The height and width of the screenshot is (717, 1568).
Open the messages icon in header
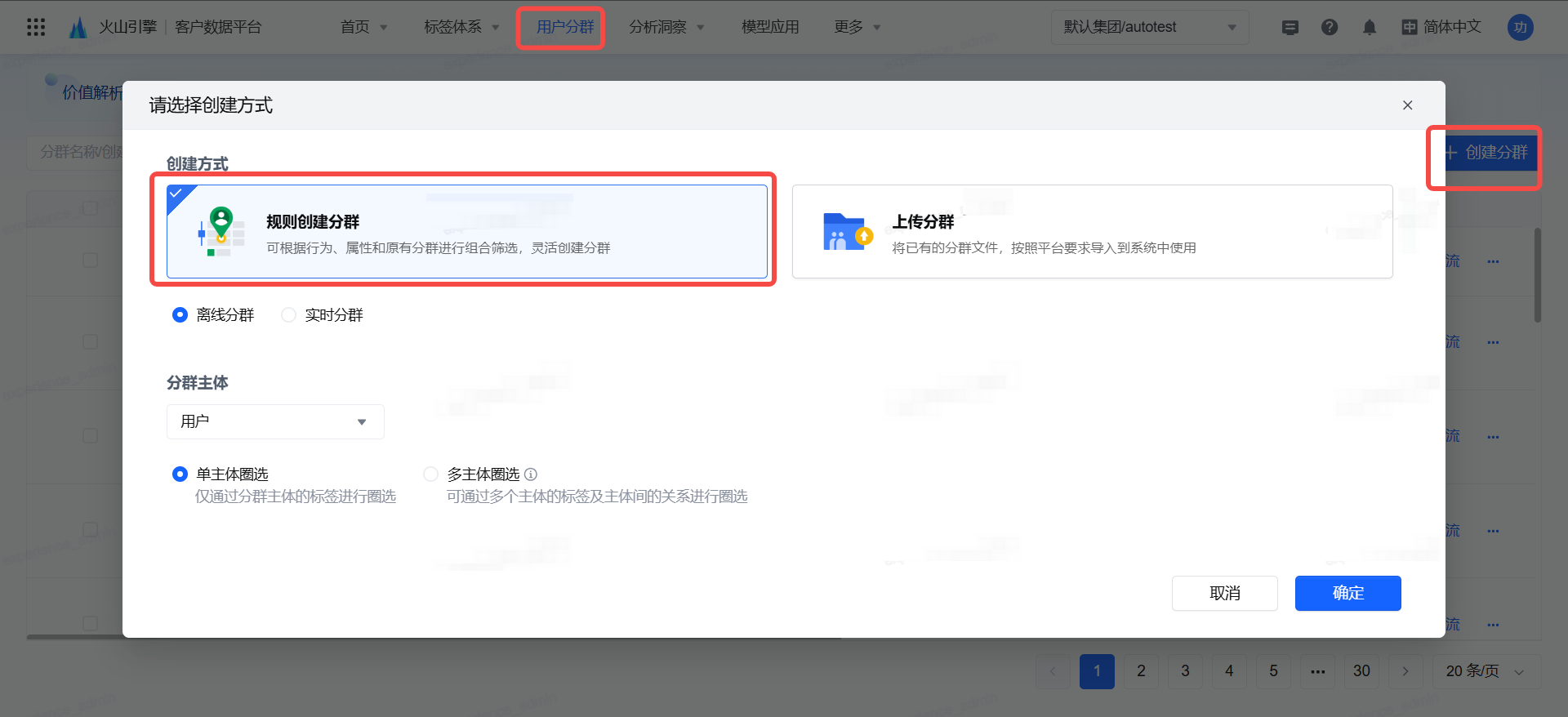tap(1290, 28)
